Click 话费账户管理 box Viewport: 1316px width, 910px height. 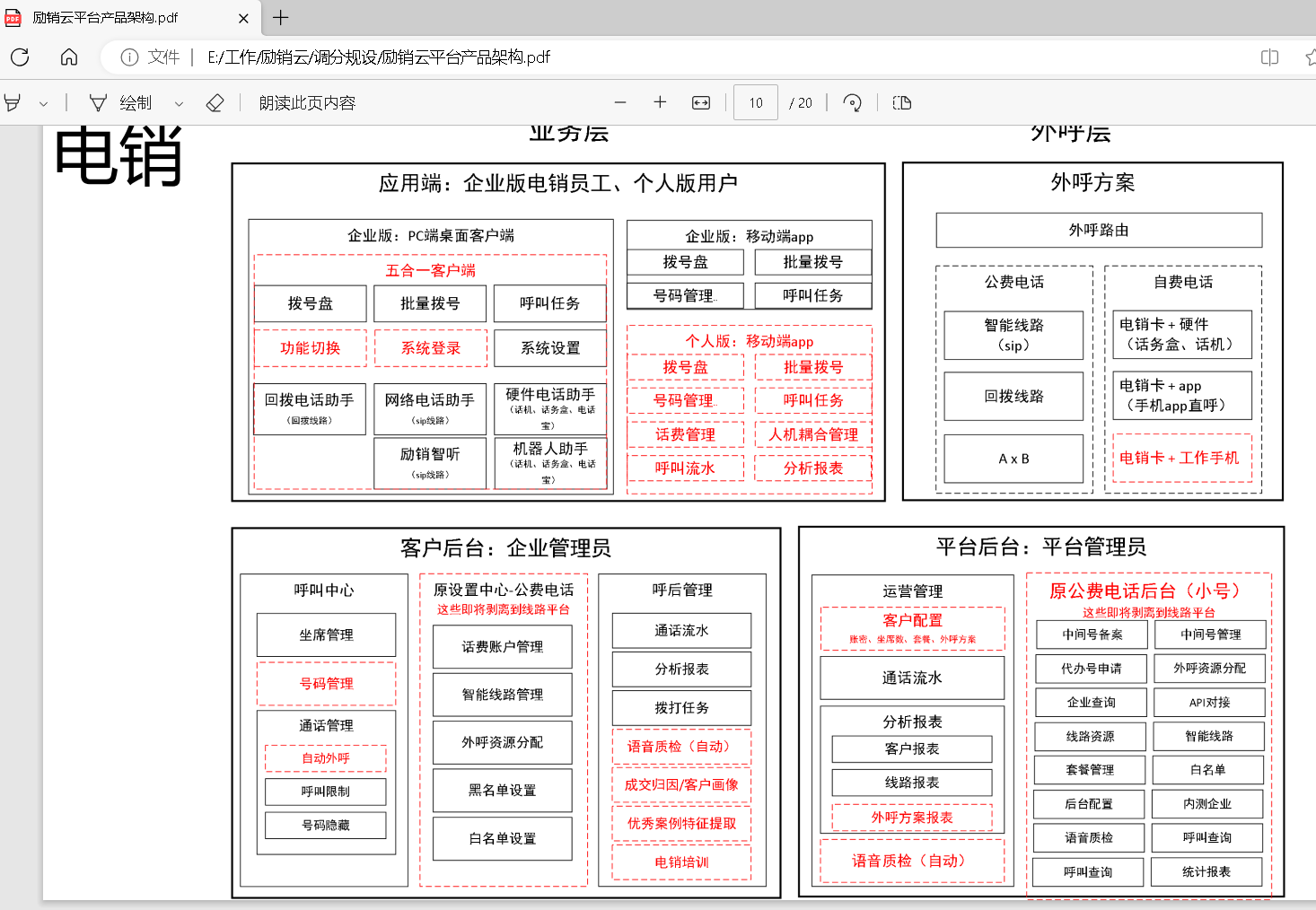coord(503,647)
